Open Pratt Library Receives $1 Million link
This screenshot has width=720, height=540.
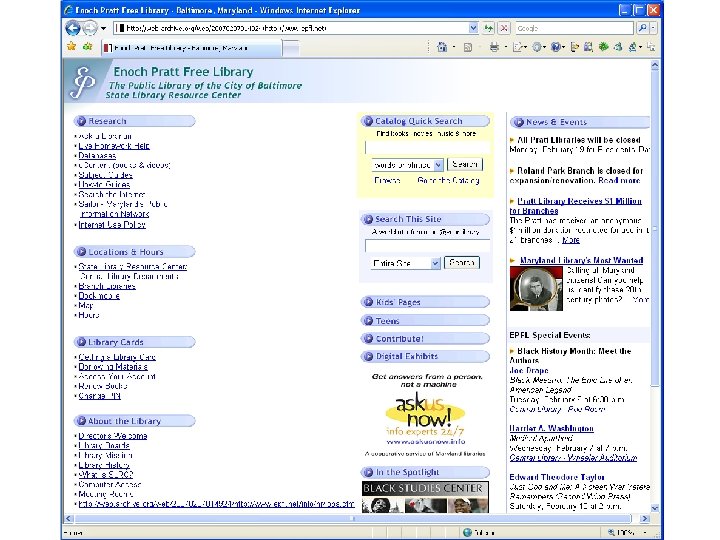(x=576, y=206)
